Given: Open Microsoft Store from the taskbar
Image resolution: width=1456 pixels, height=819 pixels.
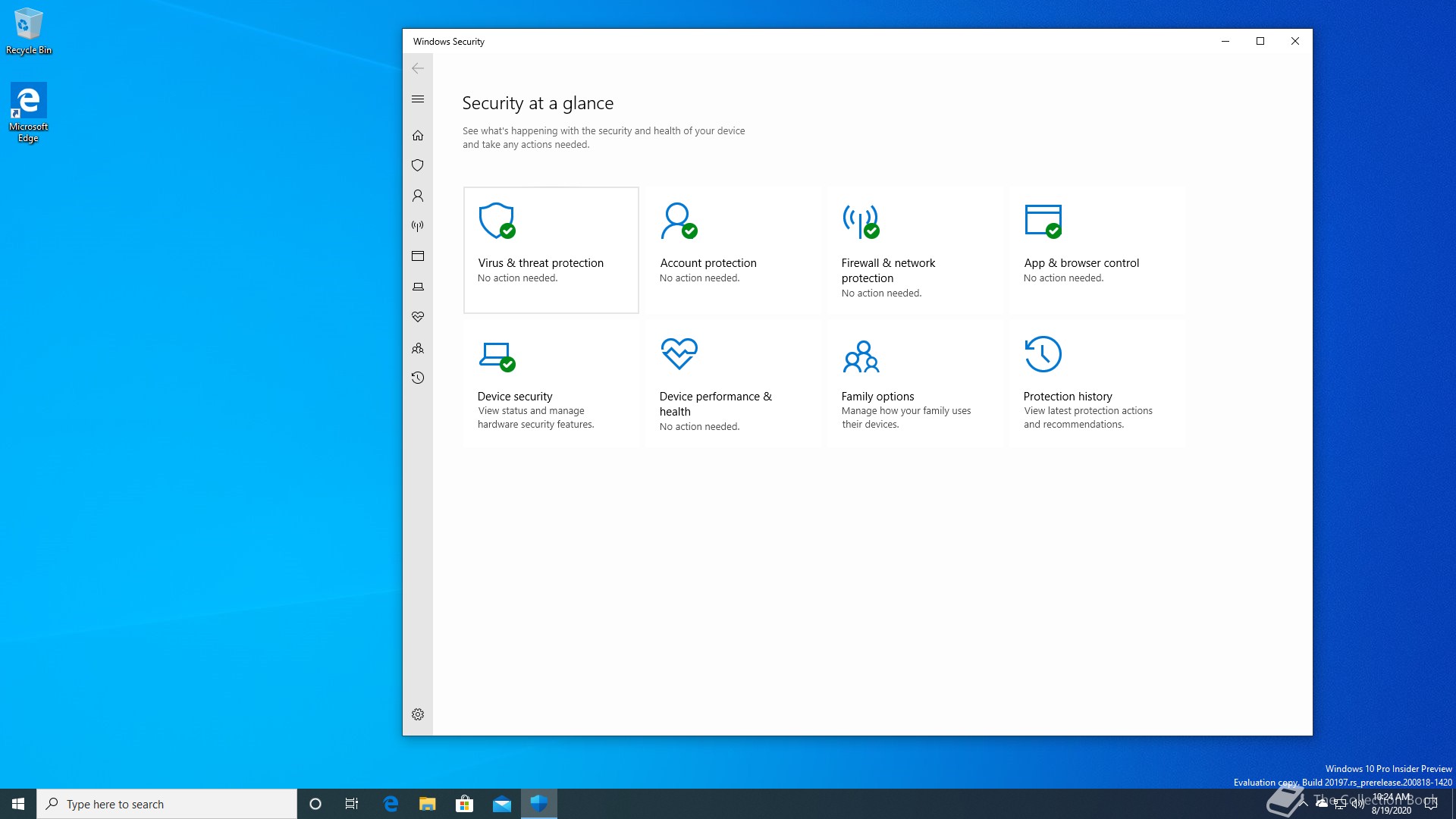Looking at the screenshot, I should click(465, 804).
